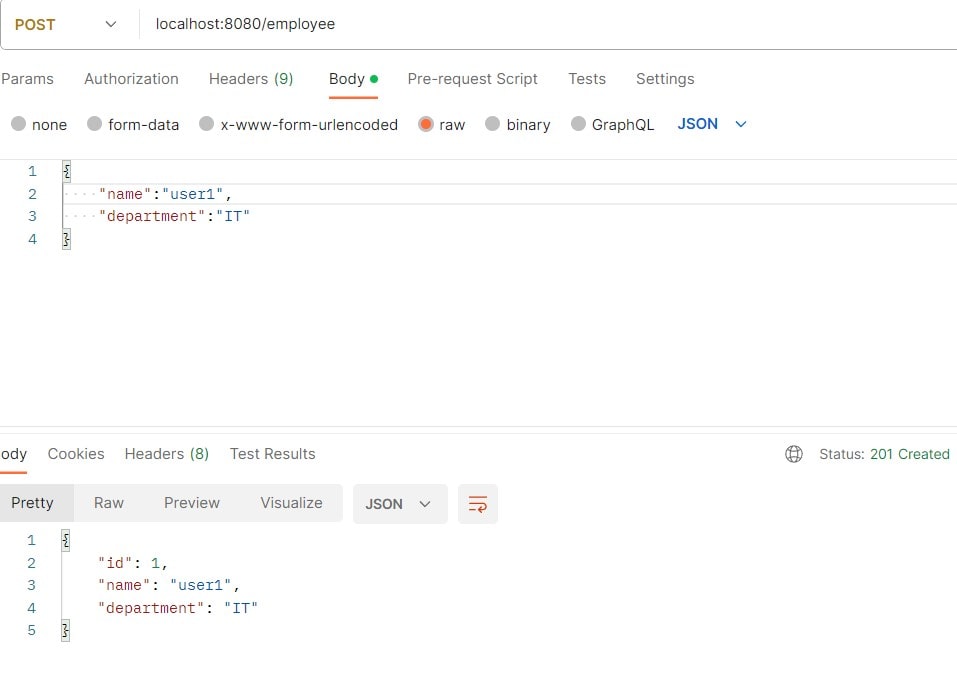
Task: Click request body line "name":"user1"
Action: coord(165,194)
